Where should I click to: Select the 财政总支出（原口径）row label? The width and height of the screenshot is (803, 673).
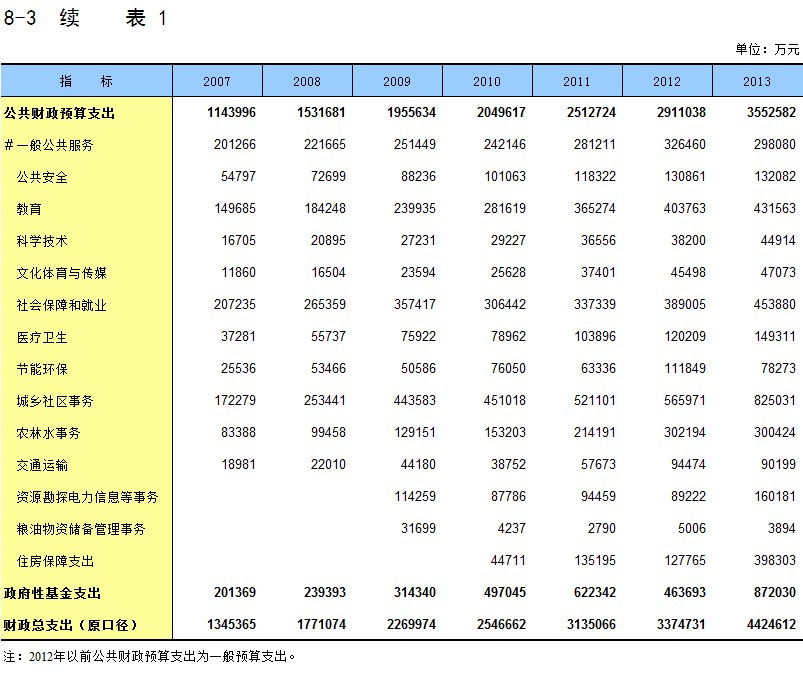(x=69, y=625)
